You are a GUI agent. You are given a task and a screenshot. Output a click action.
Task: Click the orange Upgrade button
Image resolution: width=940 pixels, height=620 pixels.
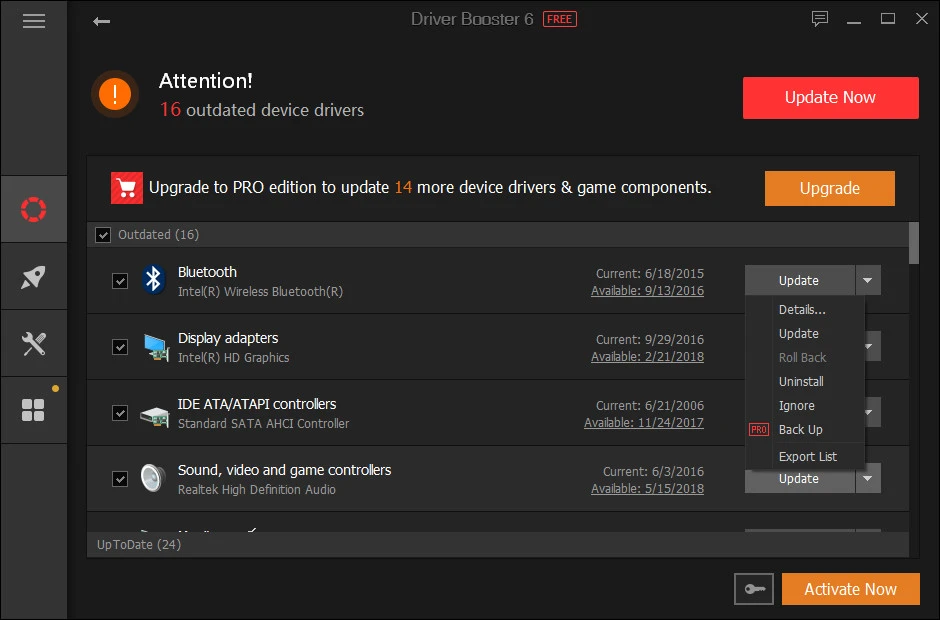(x=829, y=188)
